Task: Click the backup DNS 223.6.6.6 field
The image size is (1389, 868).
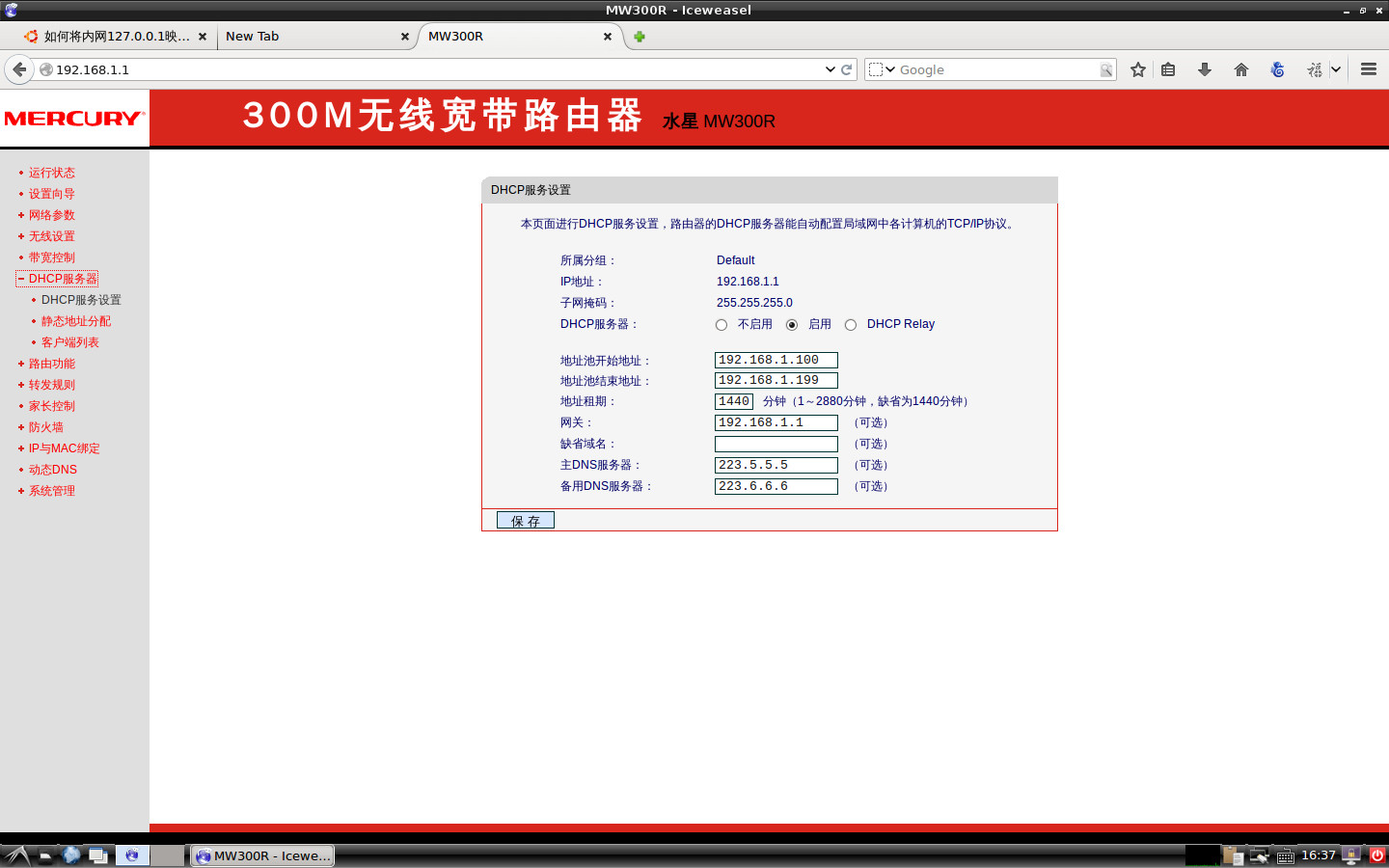Action: pos(776,486)
